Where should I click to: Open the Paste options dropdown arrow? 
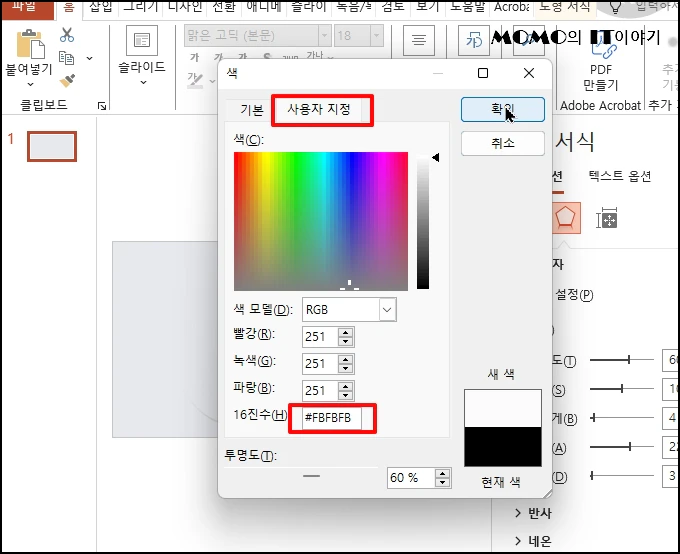pos(30,84)
